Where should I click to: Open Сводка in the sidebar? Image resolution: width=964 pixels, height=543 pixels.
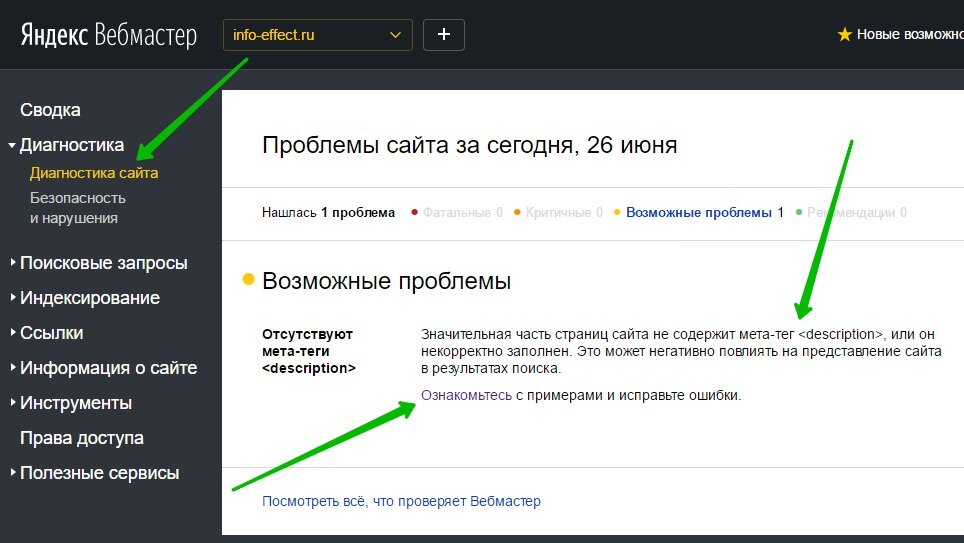pos(50,110)
